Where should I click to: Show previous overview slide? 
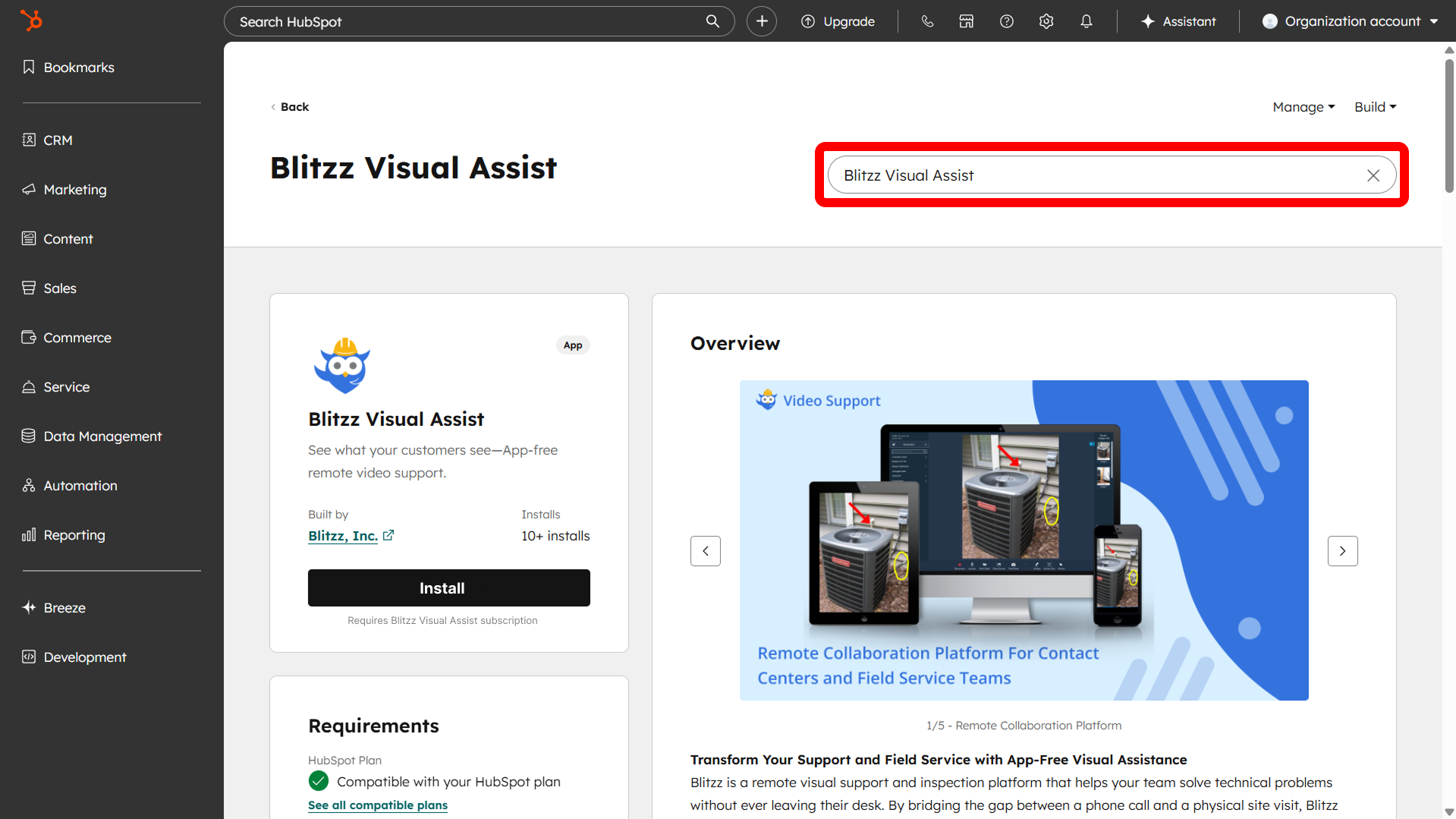pyautogui.click(x=706, y=551)
